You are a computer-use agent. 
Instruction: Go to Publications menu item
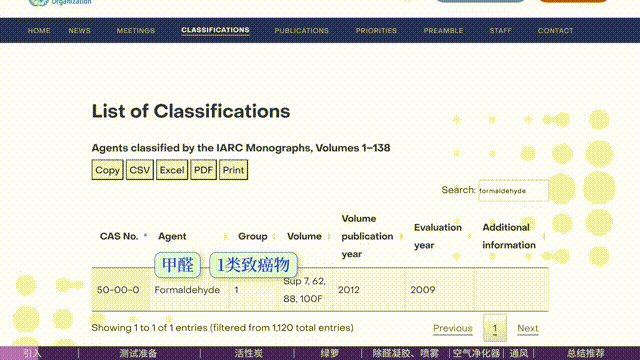301,31
